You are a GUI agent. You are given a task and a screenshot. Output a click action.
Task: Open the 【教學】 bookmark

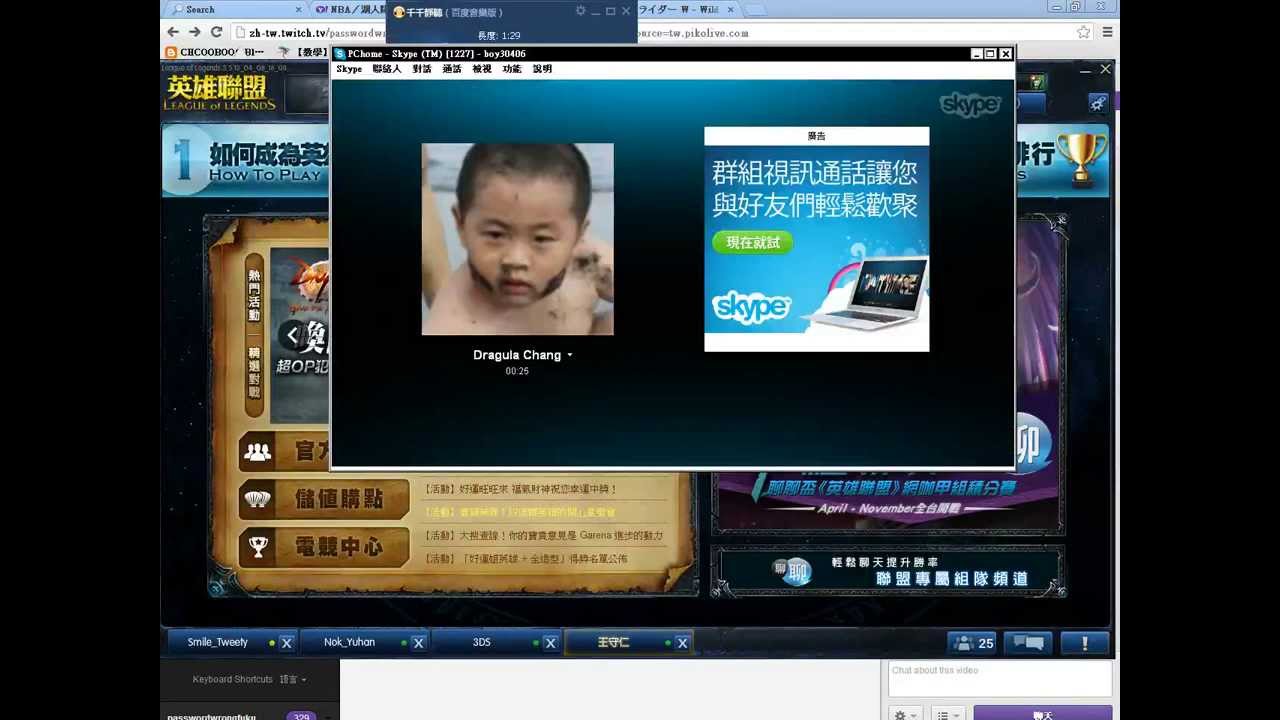[x=303, y=52]
